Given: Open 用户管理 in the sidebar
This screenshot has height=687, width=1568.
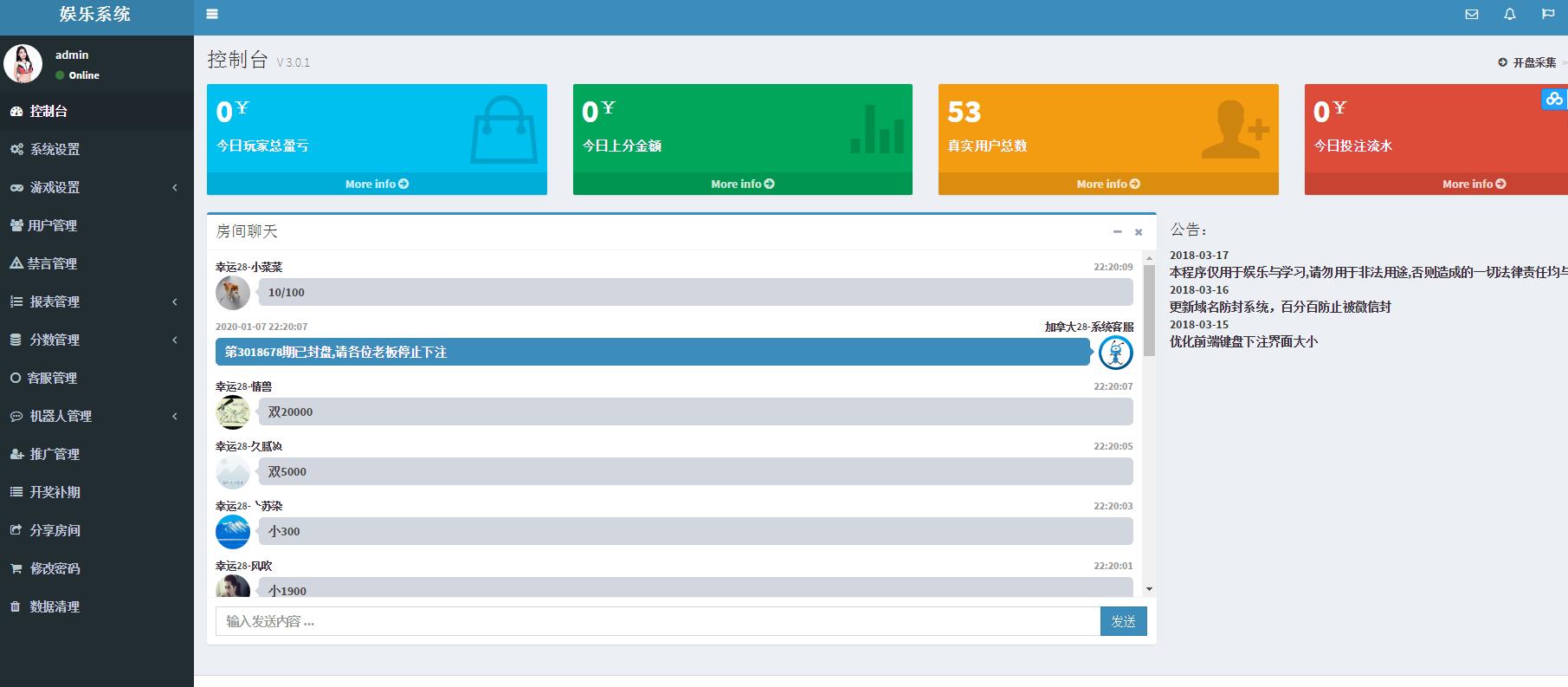Looking at the screenshot, I should tap(52, 225).
